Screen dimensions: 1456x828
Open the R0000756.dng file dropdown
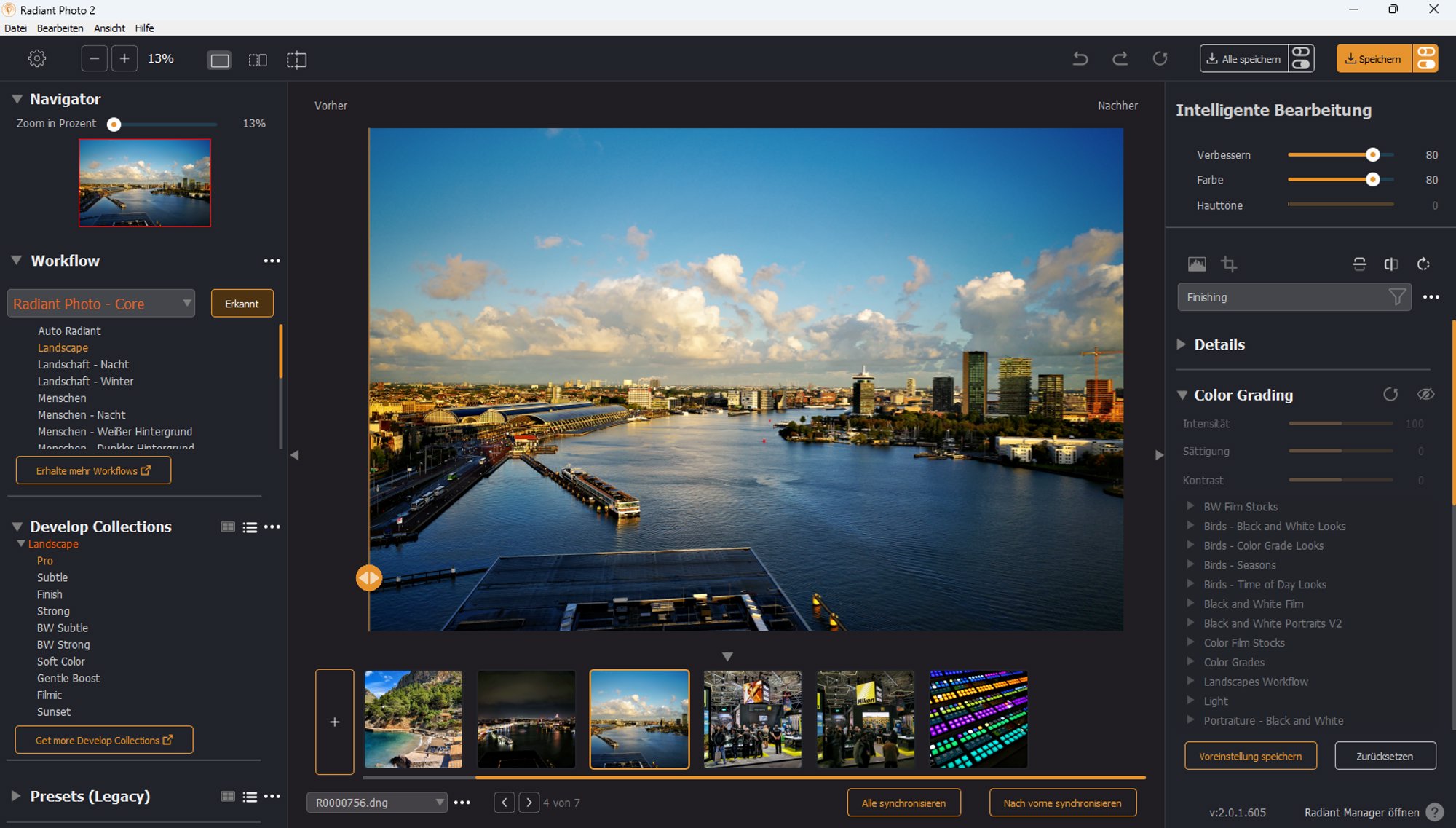[x=376, y=803]
